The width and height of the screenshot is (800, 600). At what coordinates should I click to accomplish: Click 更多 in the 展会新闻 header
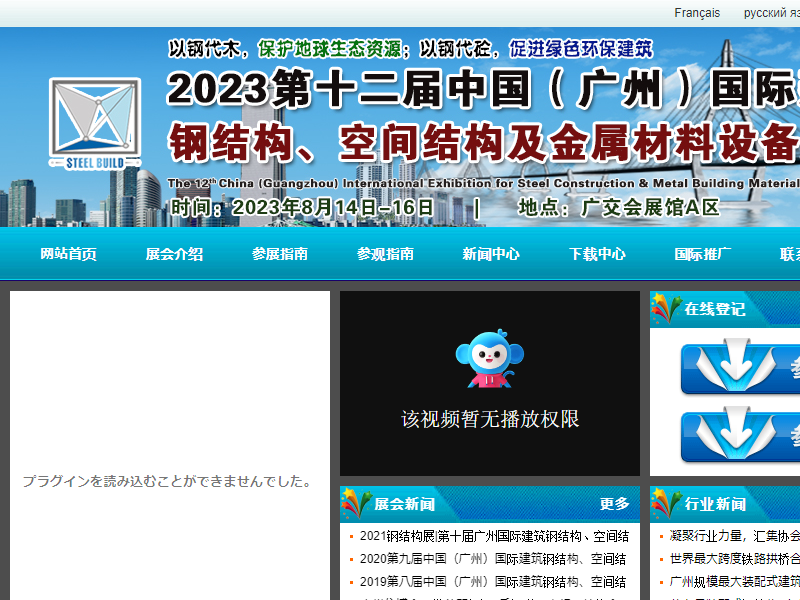point(614,504)
